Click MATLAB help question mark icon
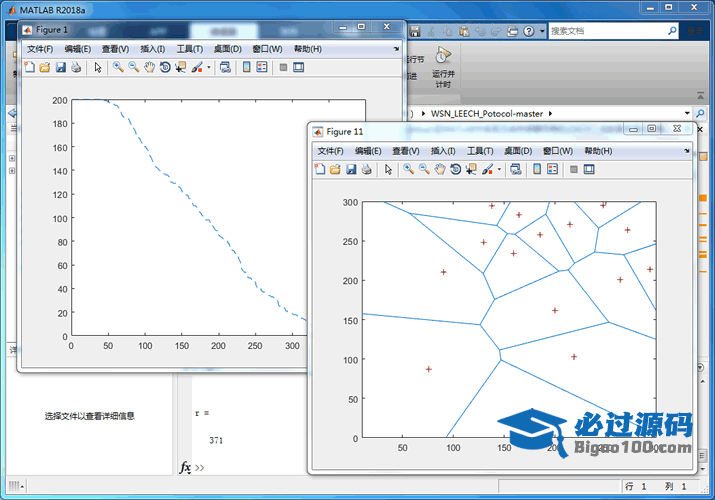The height and width of the screenshot is (500, 715). click(528, 31)
